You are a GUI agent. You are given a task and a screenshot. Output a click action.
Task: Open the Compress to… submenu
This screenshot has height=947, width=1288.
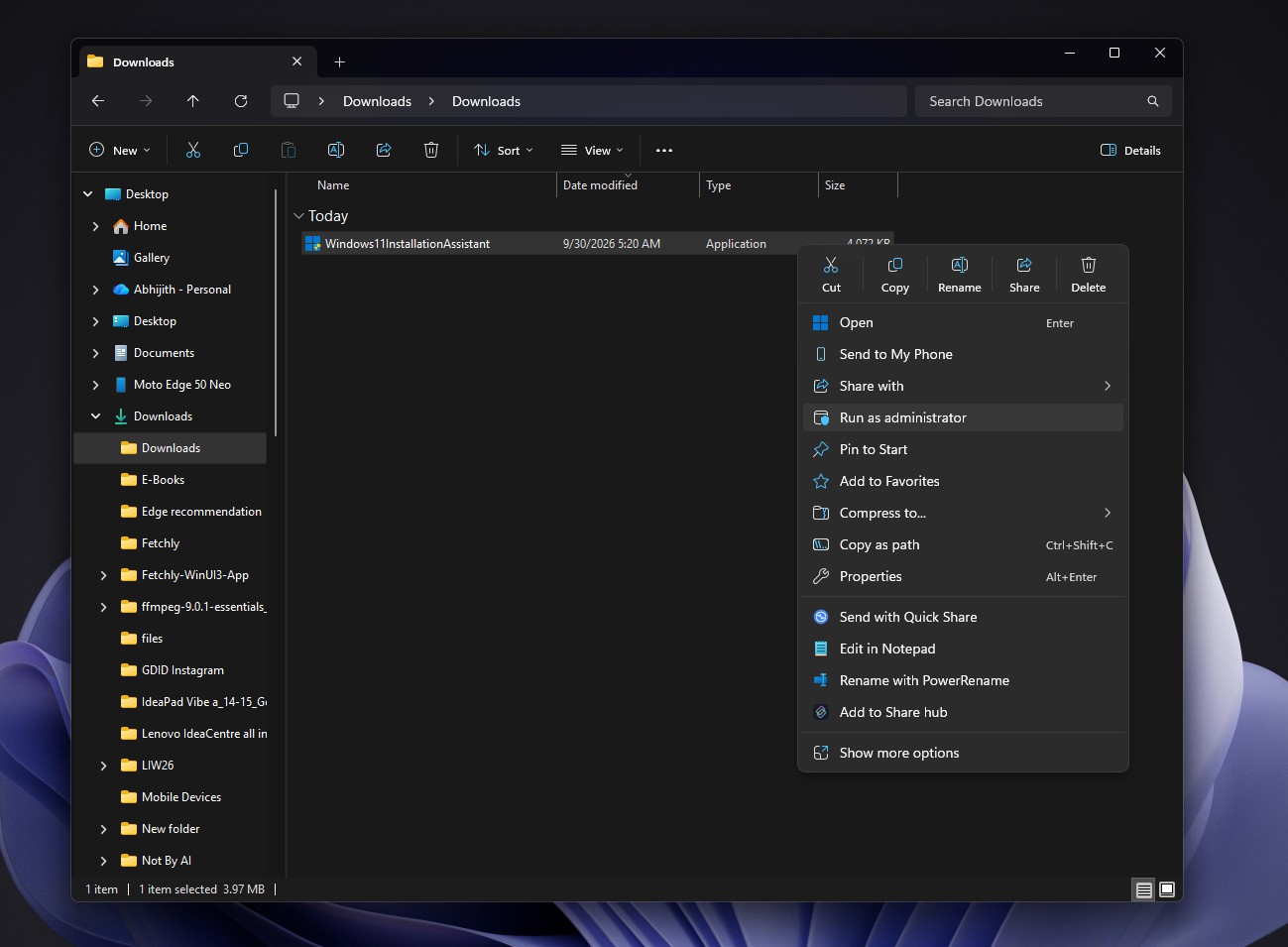[963, 513]
